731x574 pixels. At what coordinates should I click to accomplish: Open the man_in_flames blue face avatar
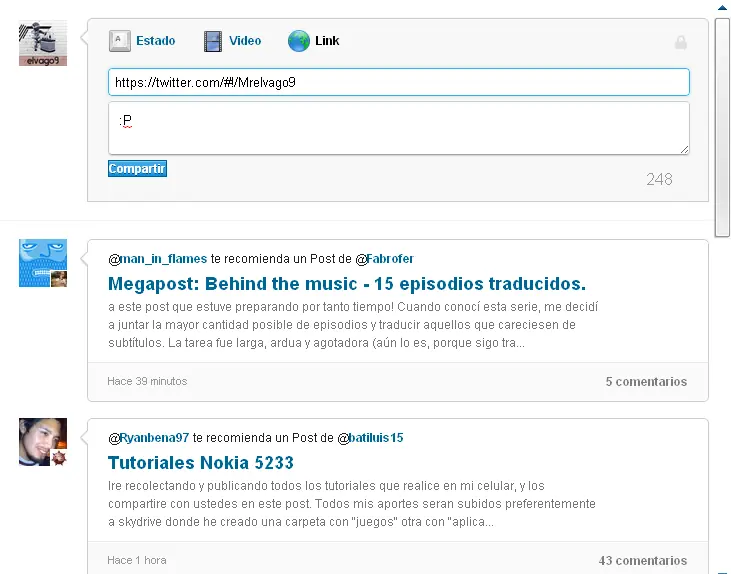click(x=43, y=263)
